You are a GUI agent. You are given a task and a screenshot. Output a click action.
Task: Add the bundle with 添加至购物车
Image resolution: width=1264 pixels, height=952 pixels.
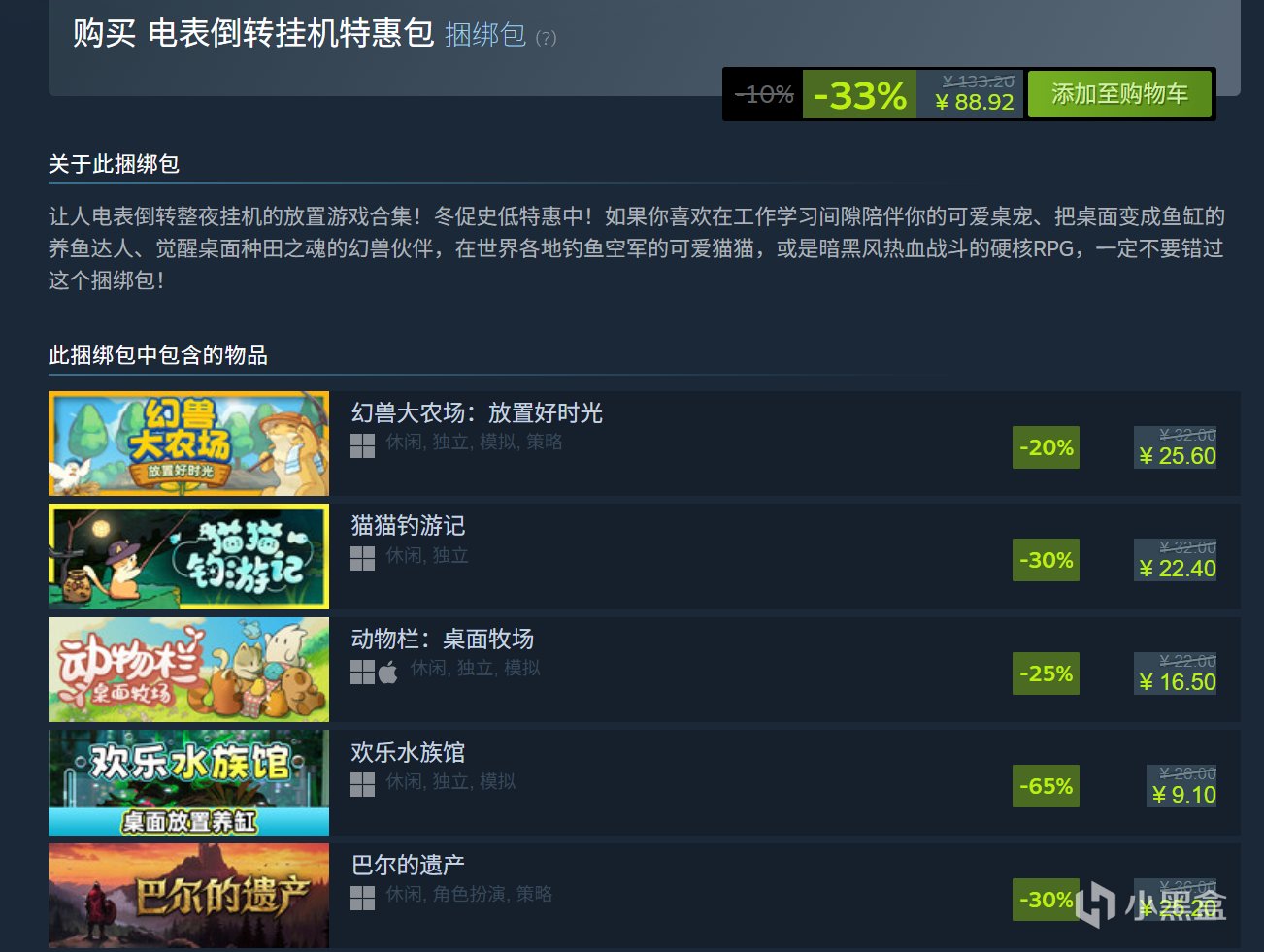[x=1119, y=94]
